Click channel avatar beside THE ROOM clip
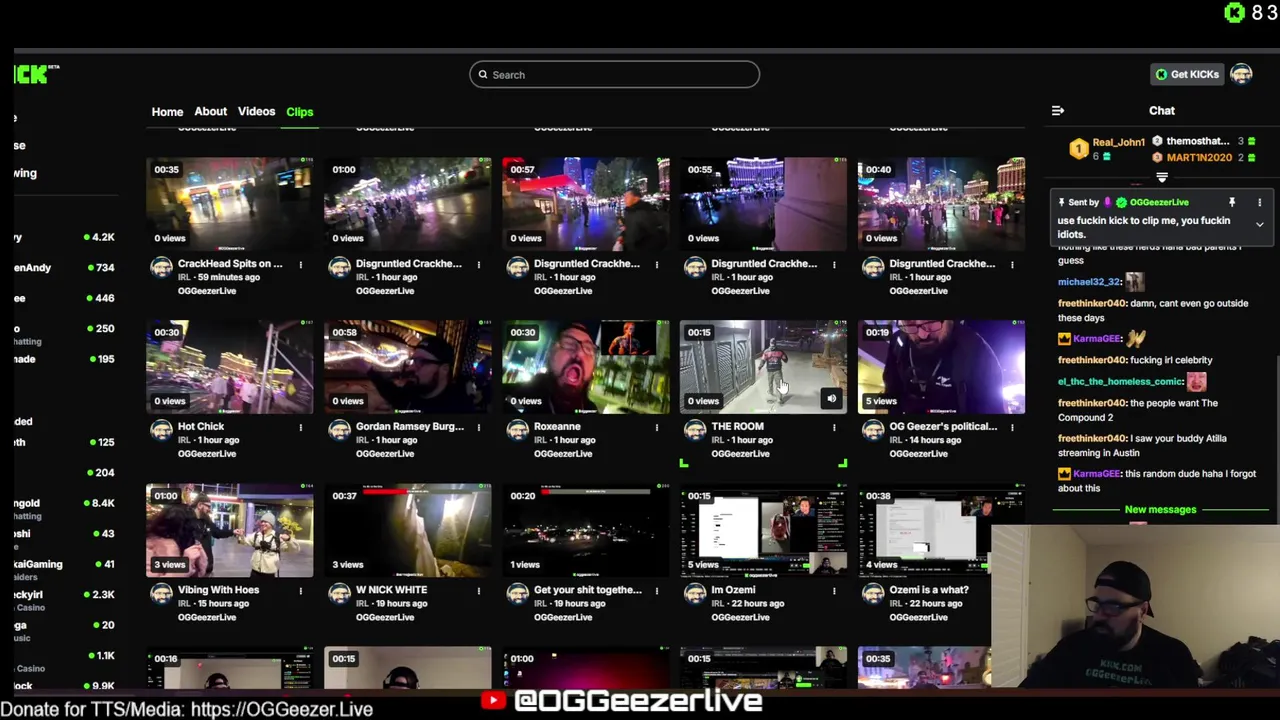1280x720 pixels. pyautogui.click(x=695, y=430)
